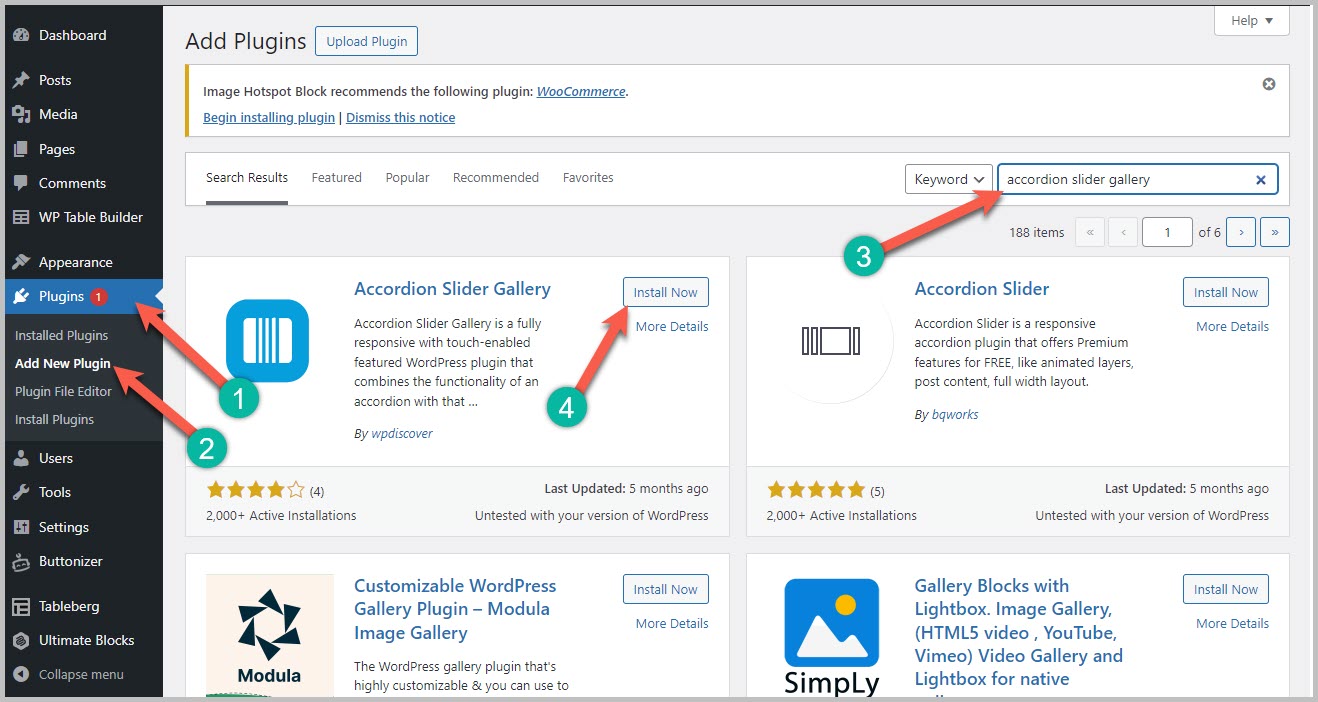The width and height of the screenshot is (1318, 702).
Task: Dismiss the WooCommerce recommendation notice
Action: pyautogui.click(x=1269, y=84)
